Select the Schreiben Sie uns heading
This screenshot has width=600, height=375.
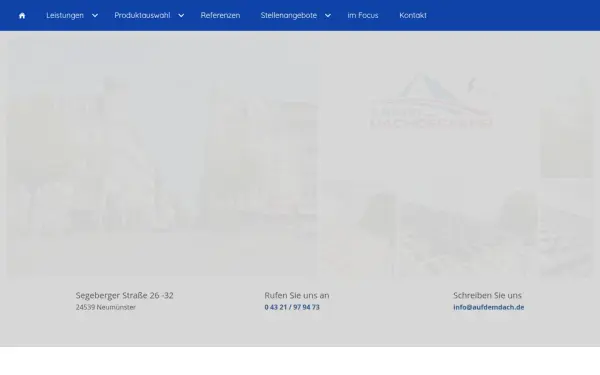[487, 295]
